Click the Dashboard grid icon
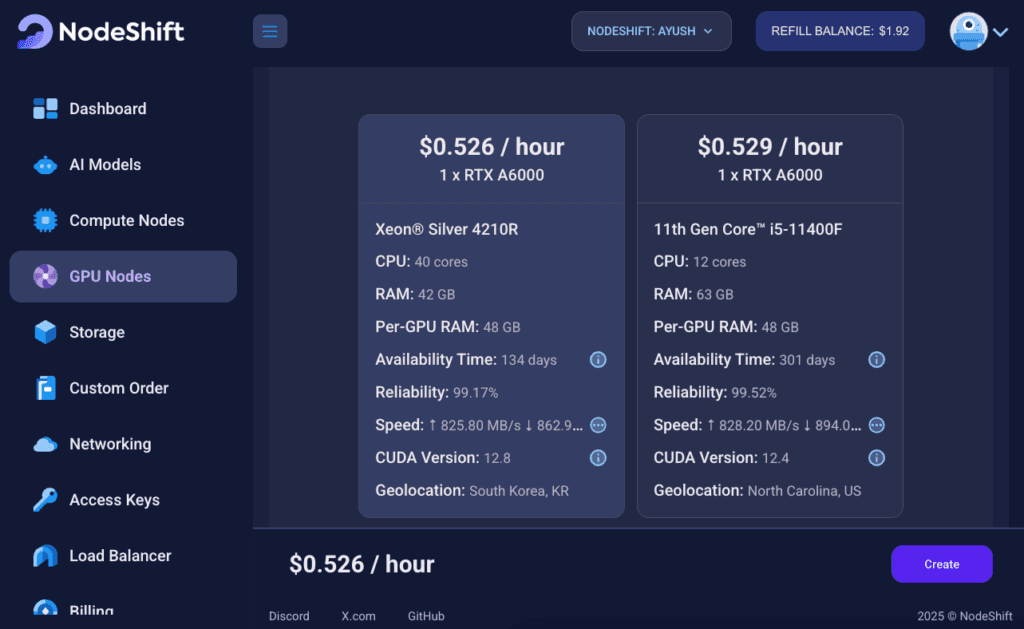 pyautogui.click(x=45, y=108)
